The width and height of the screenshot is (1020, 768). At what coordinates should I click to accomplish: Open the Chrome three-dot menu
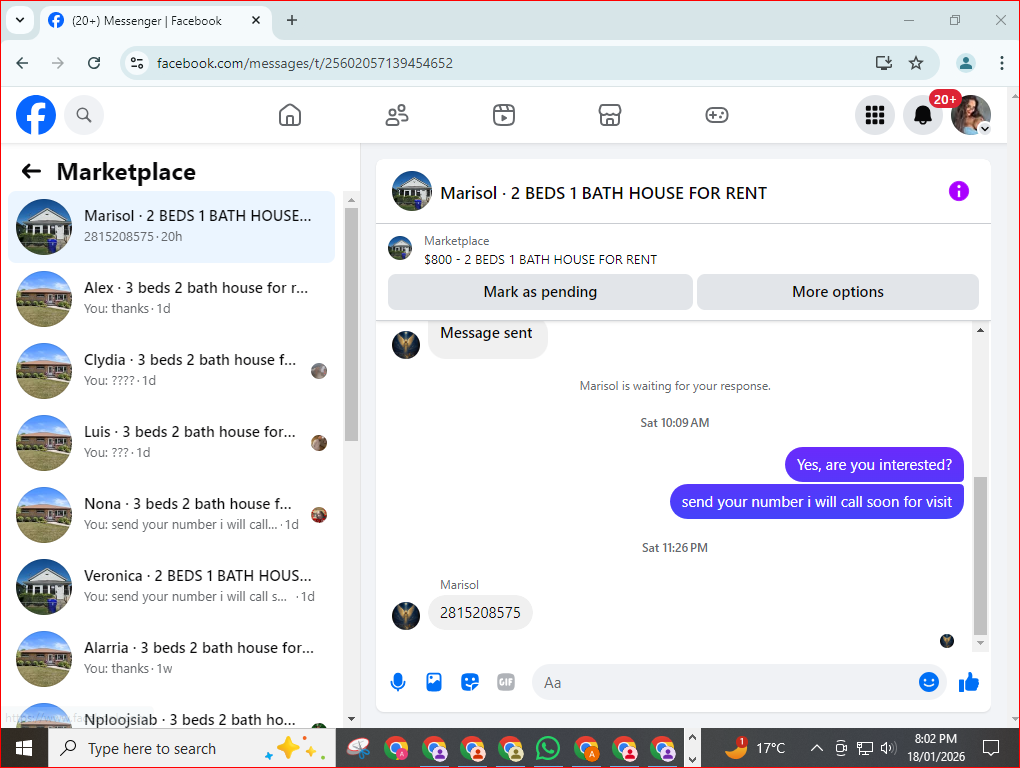point(1001,63)
